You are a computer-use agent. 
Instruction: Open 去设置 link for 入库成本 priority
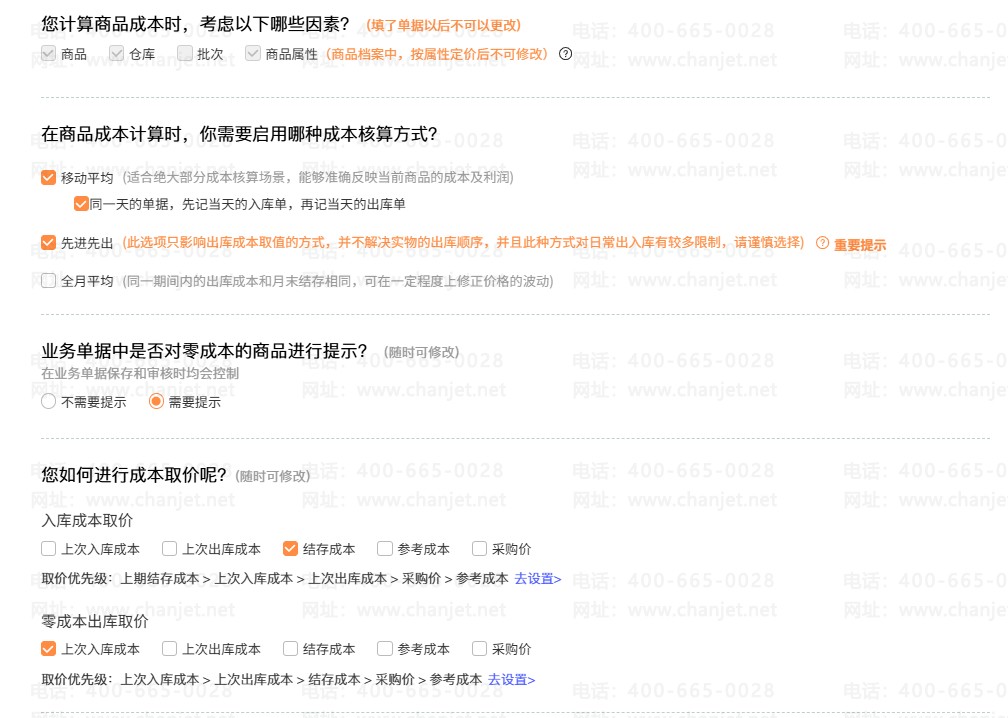tap(537, 579)
